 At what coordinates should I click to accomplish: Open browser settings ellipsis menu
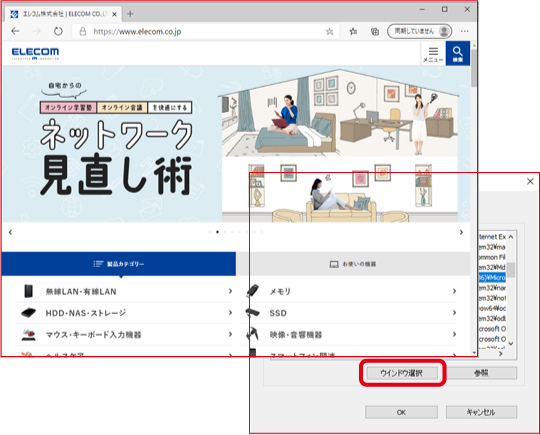(x=465, y=31)
